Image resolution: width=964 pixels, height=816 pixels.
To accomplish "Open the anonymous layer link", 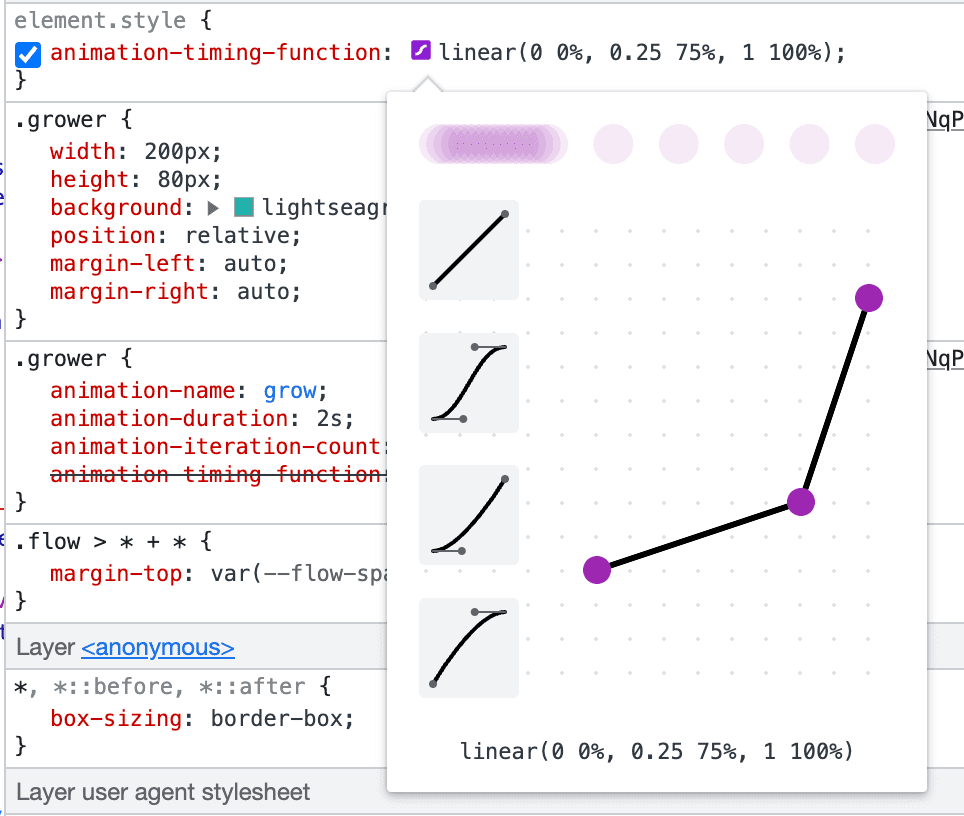I will (x=157, y=645).
